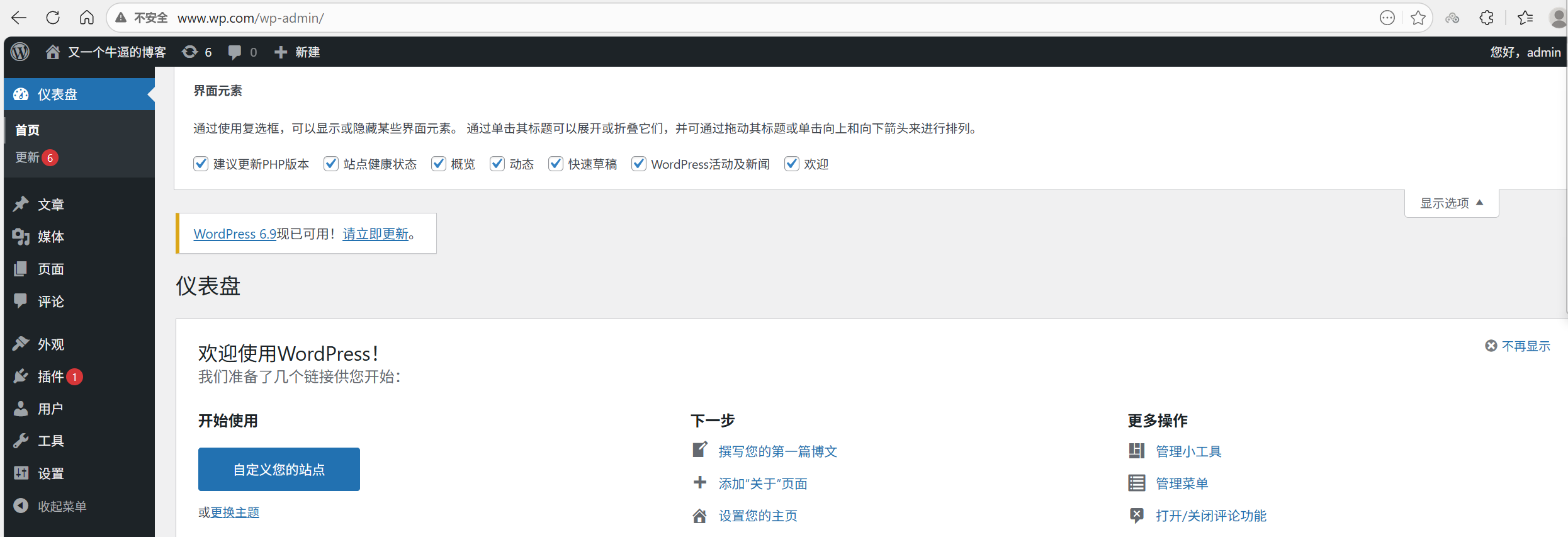Click the 用户 person icon in sidebar
Image resolution: width=1568 pixels, height=537 pixels.
point(21,409)
